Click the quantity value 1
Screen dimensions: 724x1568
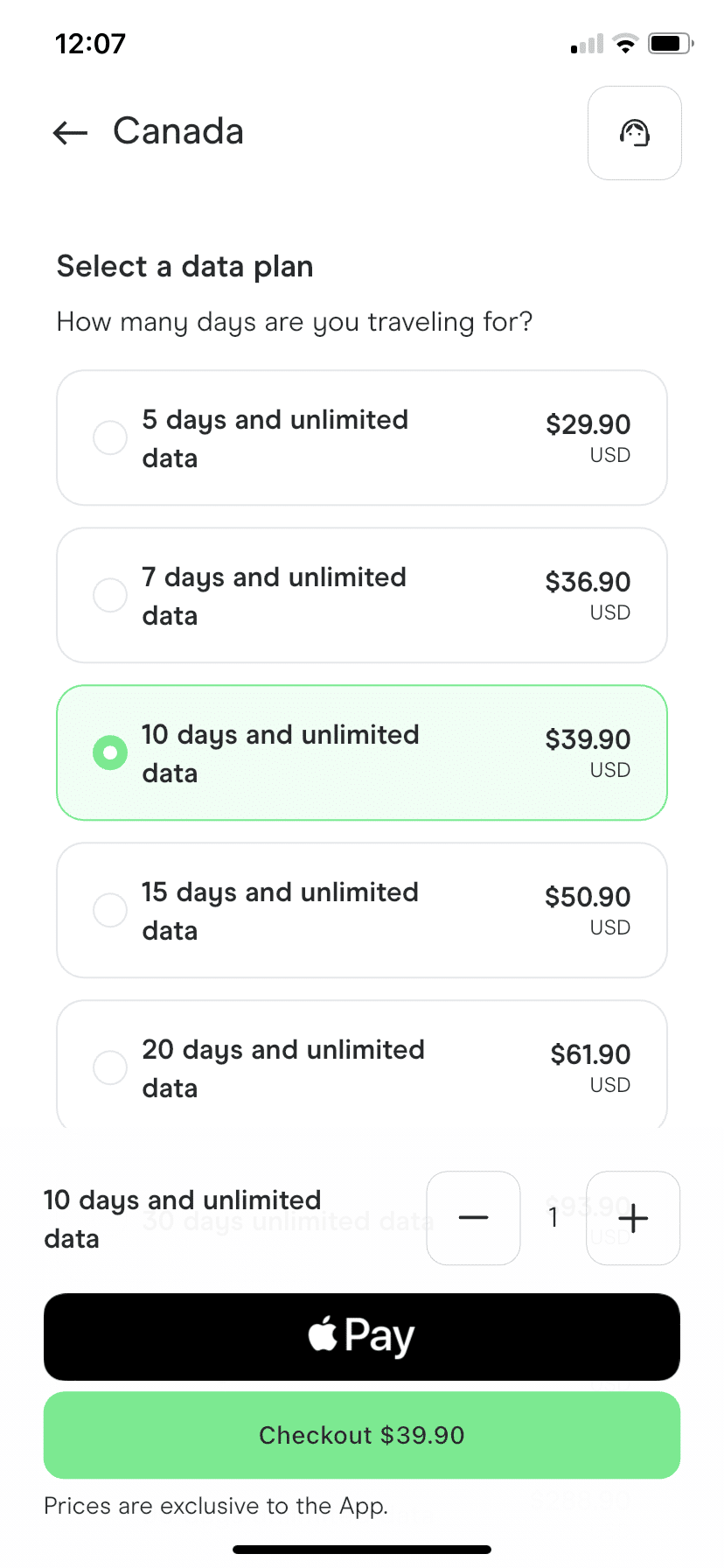coord(553,1217)
